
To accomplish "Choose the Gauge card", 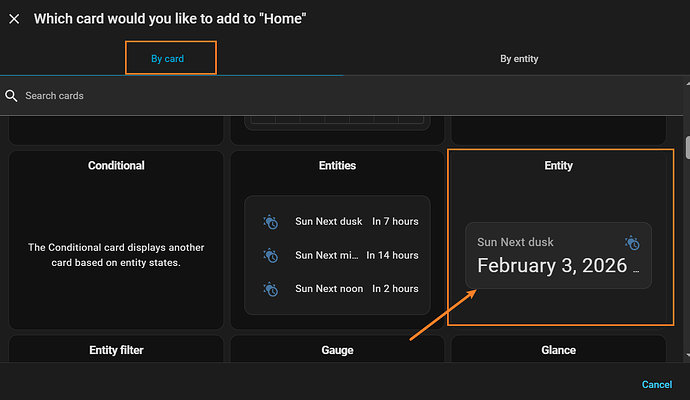I will point(337,350).
